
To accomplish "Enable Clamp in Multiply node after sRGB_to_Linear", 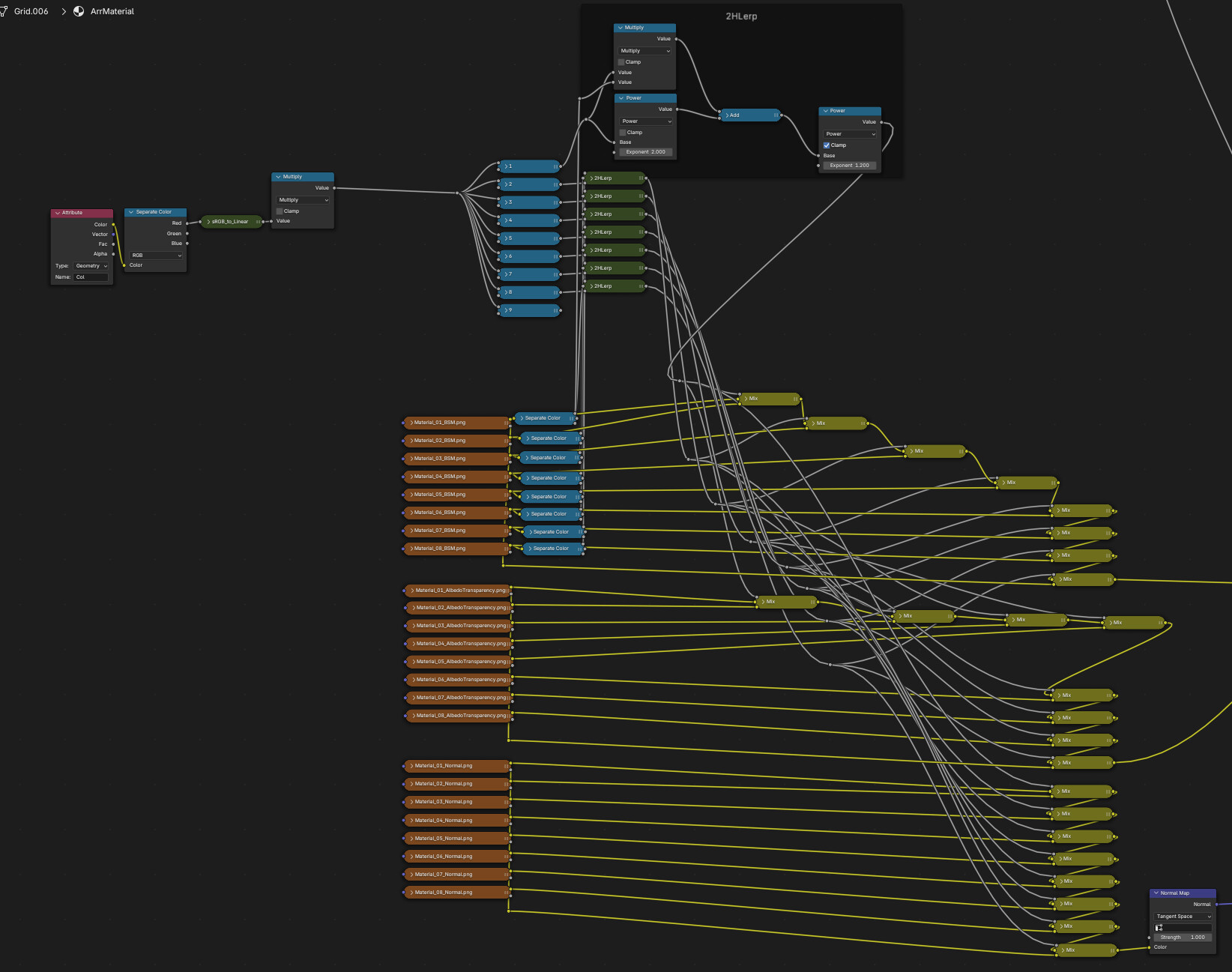I will pos(280,211).
